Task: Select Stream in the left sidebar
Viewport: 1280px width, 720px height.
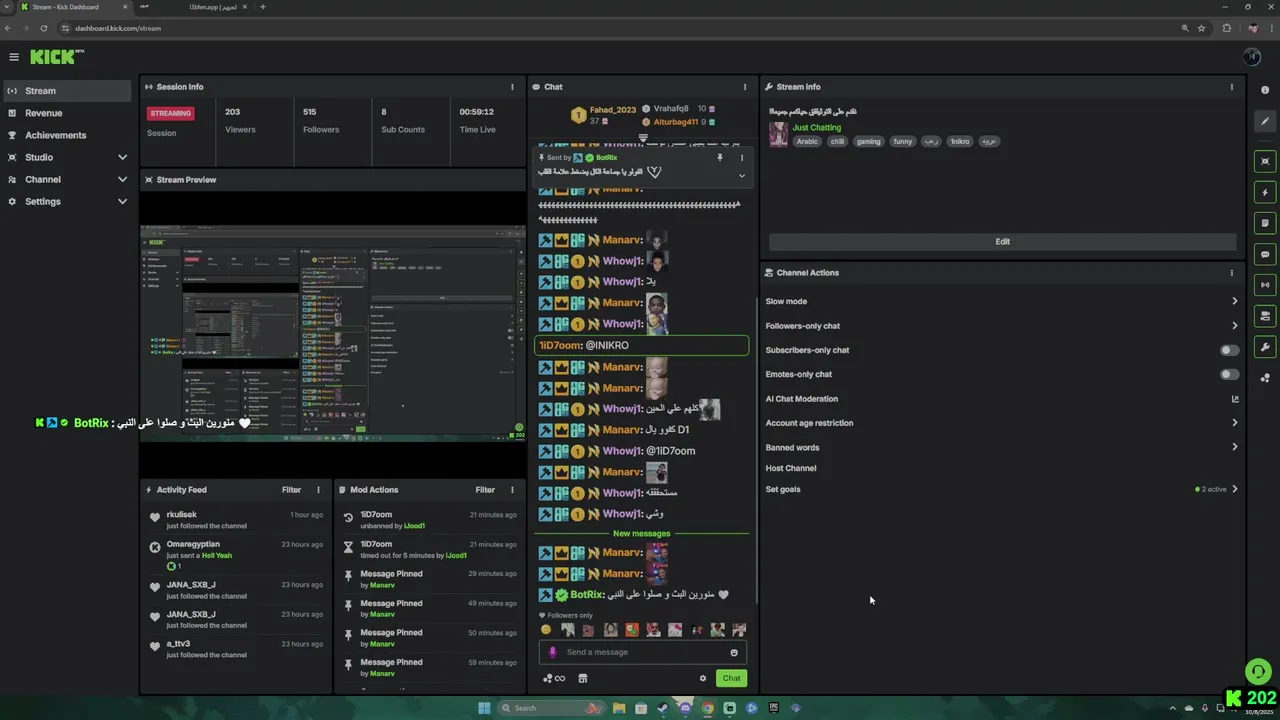Action: (x=66, y=91)
